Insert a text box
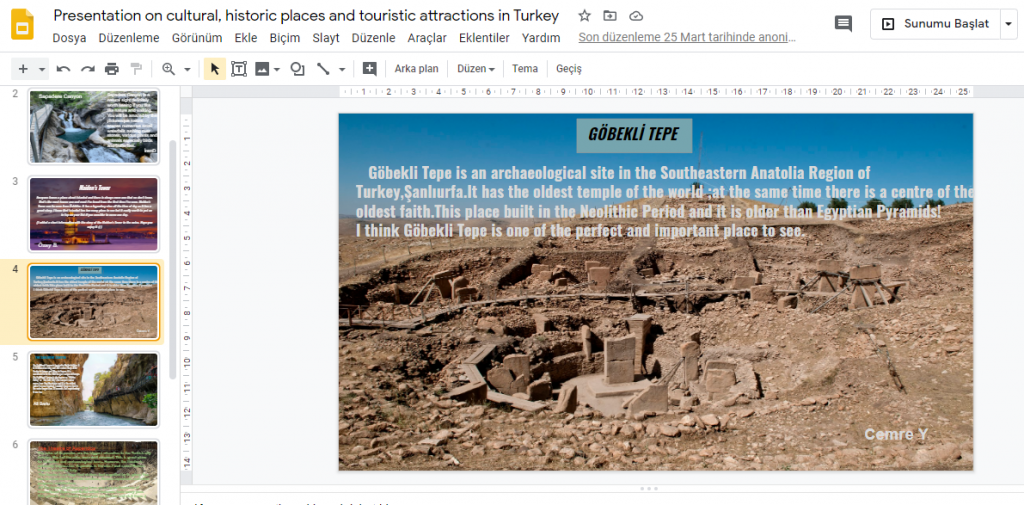This screenshot has height=505, width=1024. (239, 69)
